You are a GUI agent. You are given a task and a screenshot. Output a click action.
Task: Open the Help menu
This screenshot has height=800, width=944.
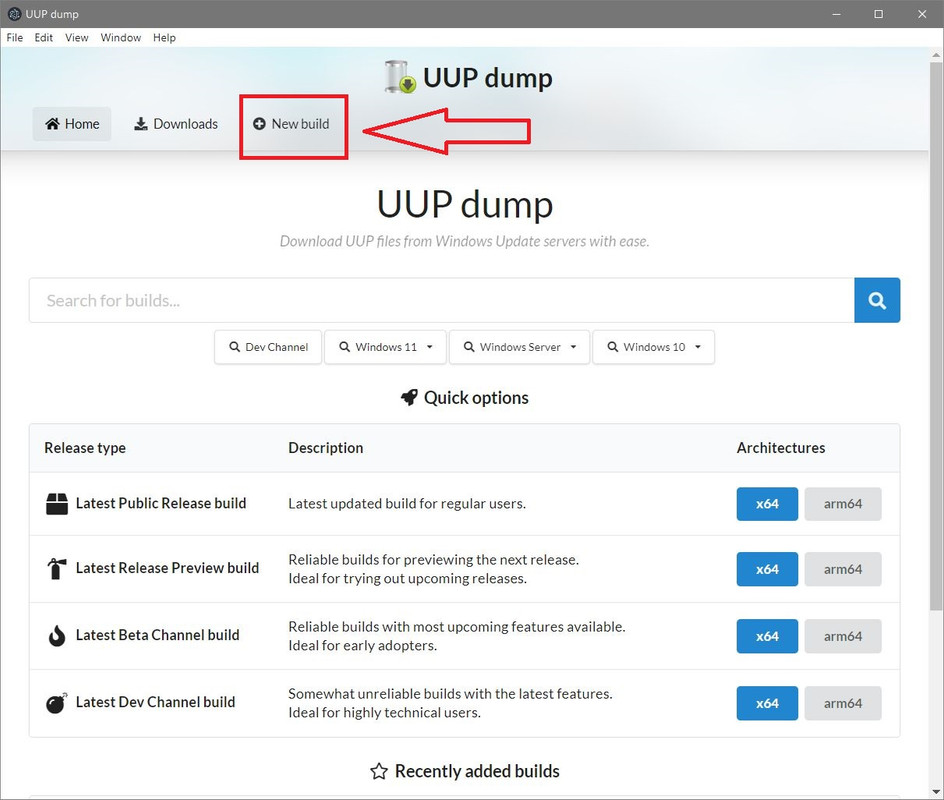[164, 37]
